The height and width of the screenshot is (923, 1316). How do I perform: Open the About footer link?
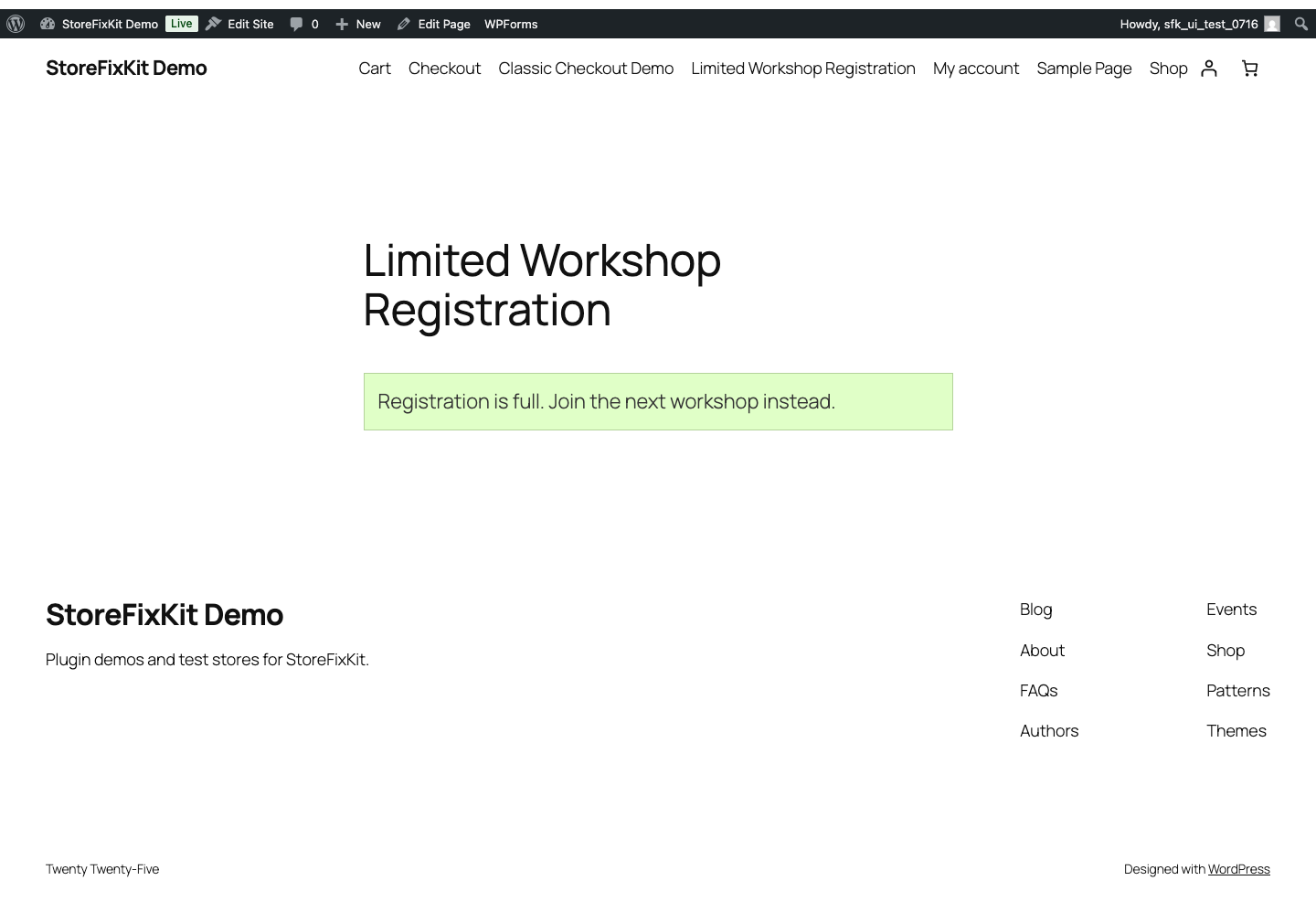point(1042,651)
